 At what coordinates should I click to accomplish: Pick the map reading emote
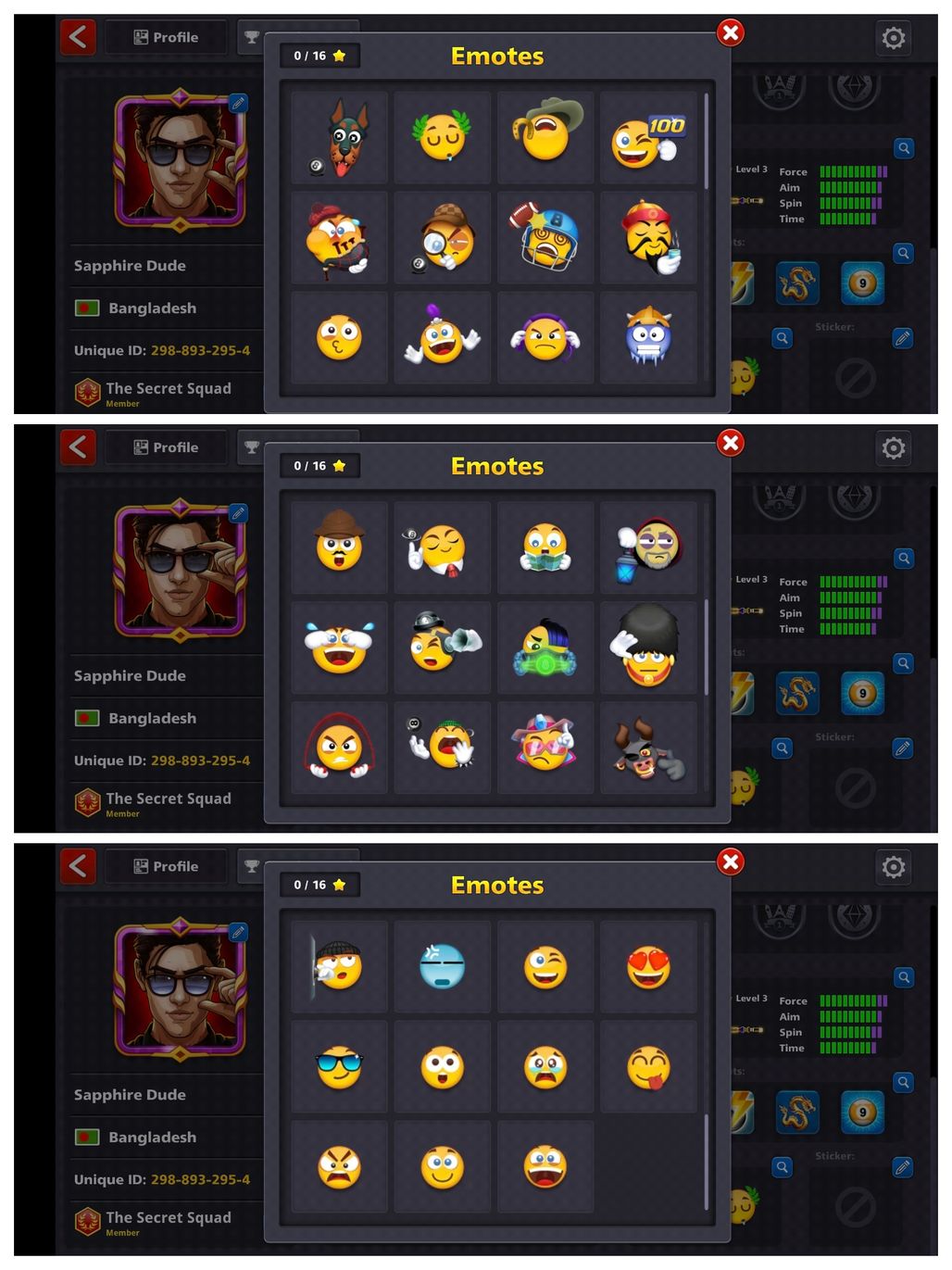(x=545, y=547)
